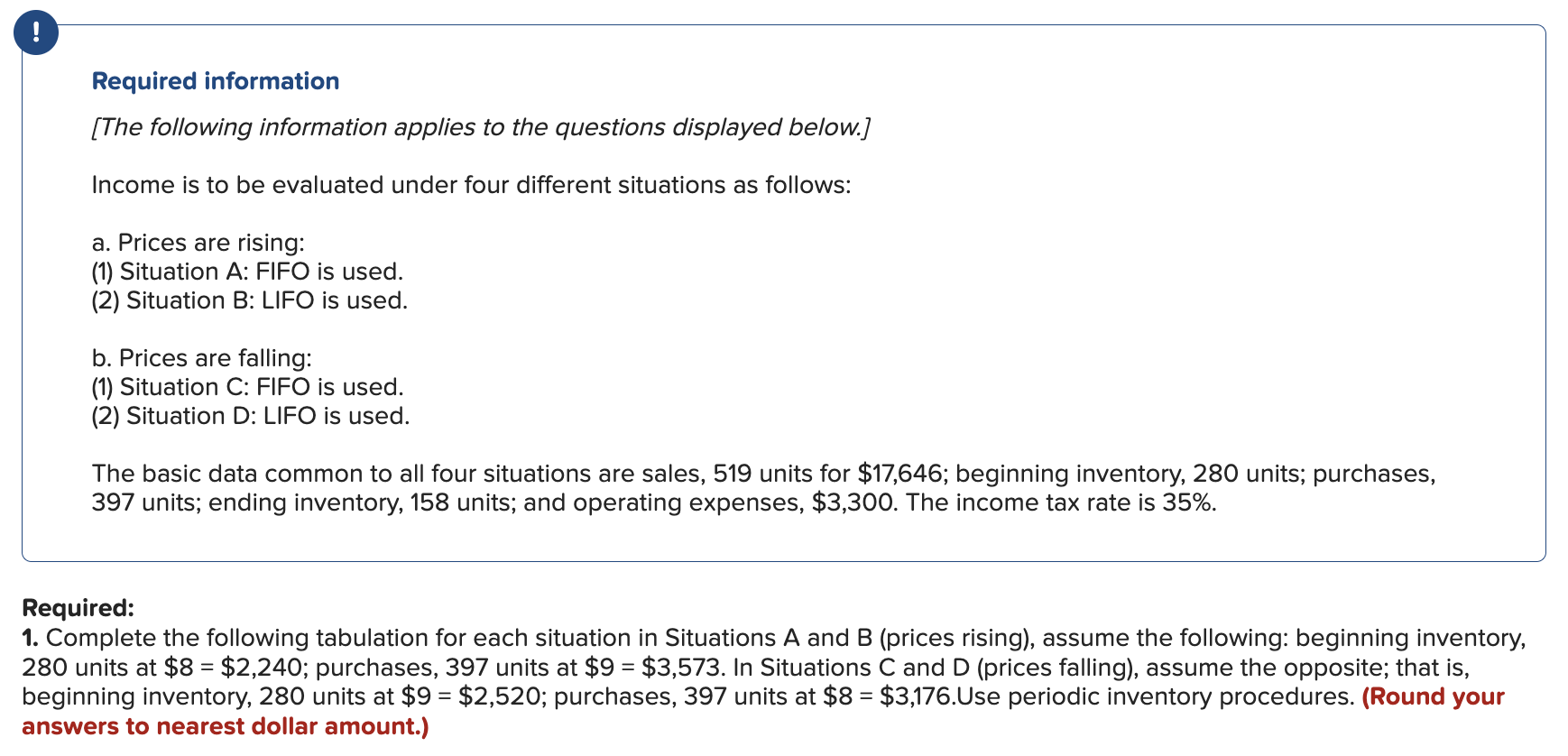Select the italic 'following information applies' note
The image size is (1568, 756).
[x=481, y=127]
